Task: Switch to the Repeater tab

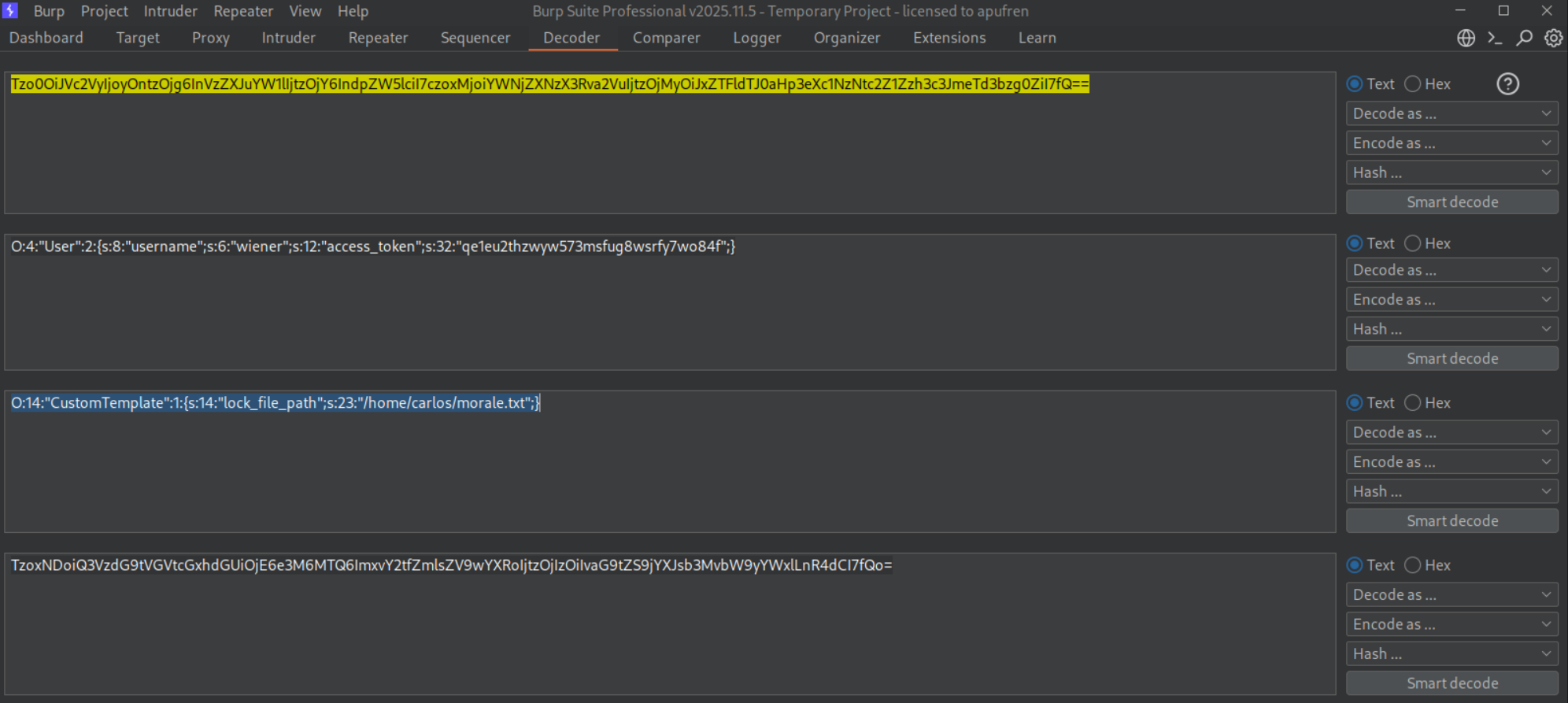Action: click(x=378, y=38)
